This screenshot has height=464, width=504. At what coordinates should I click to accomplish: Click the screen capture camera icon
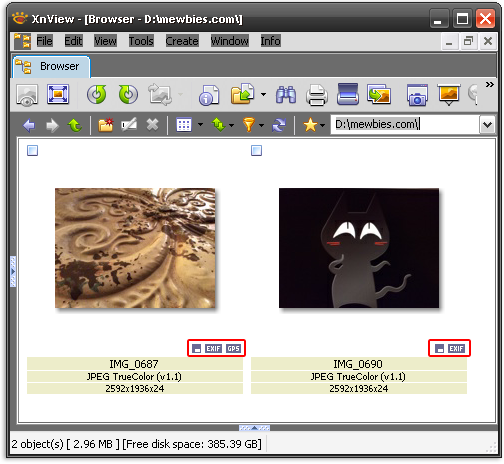click(x=417, y=95)
